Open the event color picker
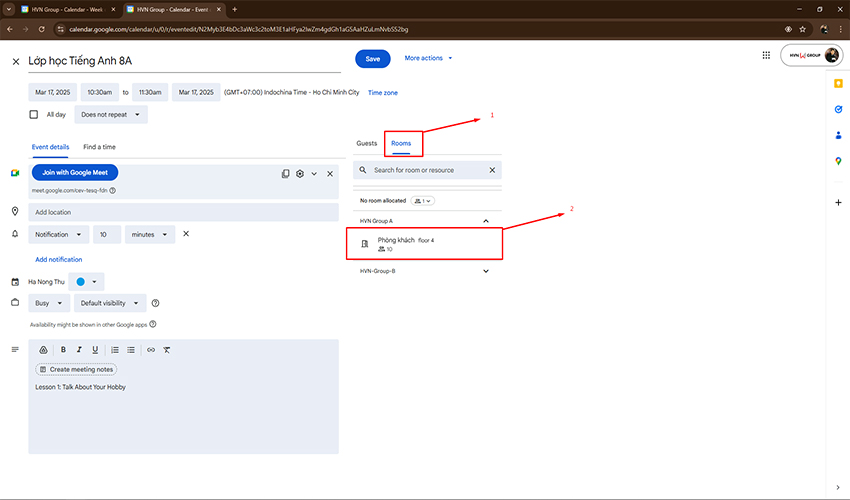The width and height of the screenshot is (850, 500). [86, 281]
